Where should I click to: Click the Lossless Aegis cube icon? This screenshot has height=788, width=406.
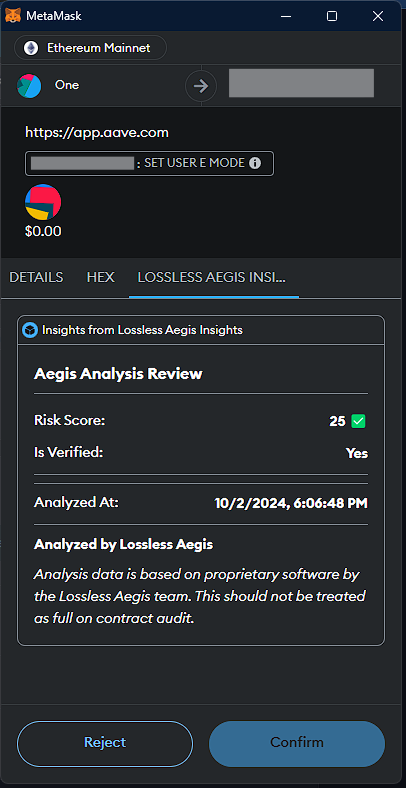pos(31,330)
